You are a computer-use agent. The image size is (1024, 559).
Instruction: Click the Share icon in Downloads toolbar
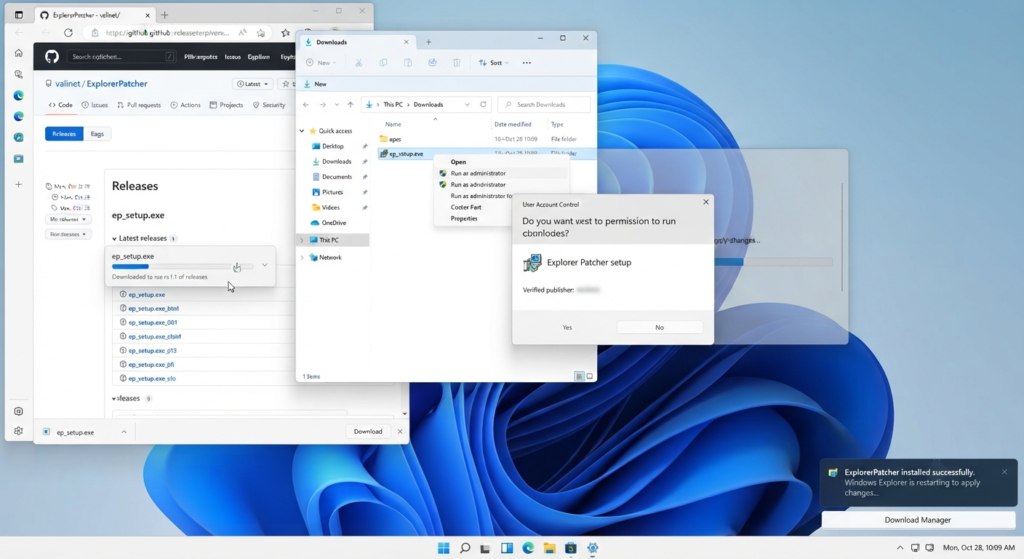[432, 63]
